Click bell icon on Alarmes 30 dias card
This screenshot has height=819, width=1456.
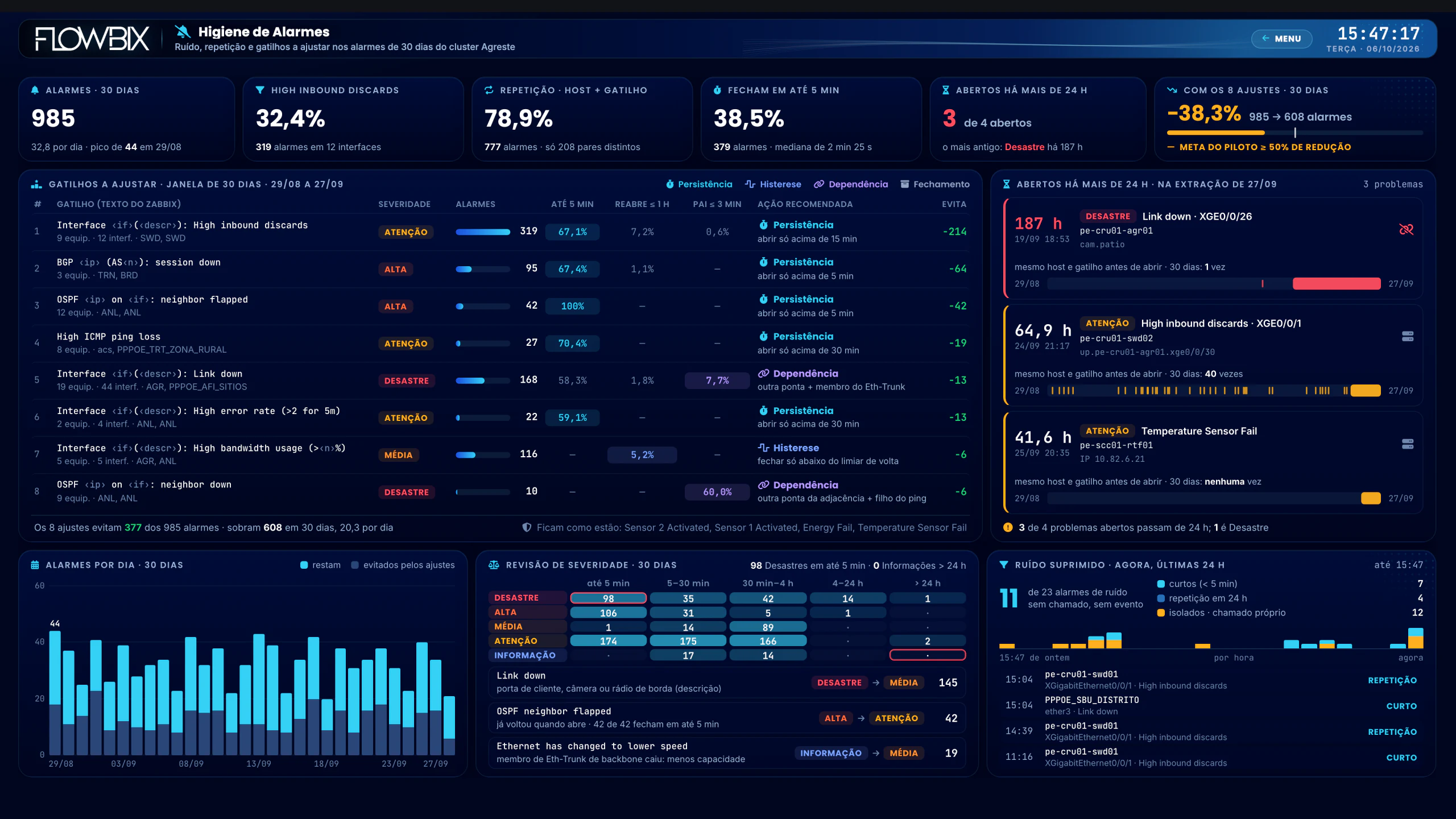point(35,90)
